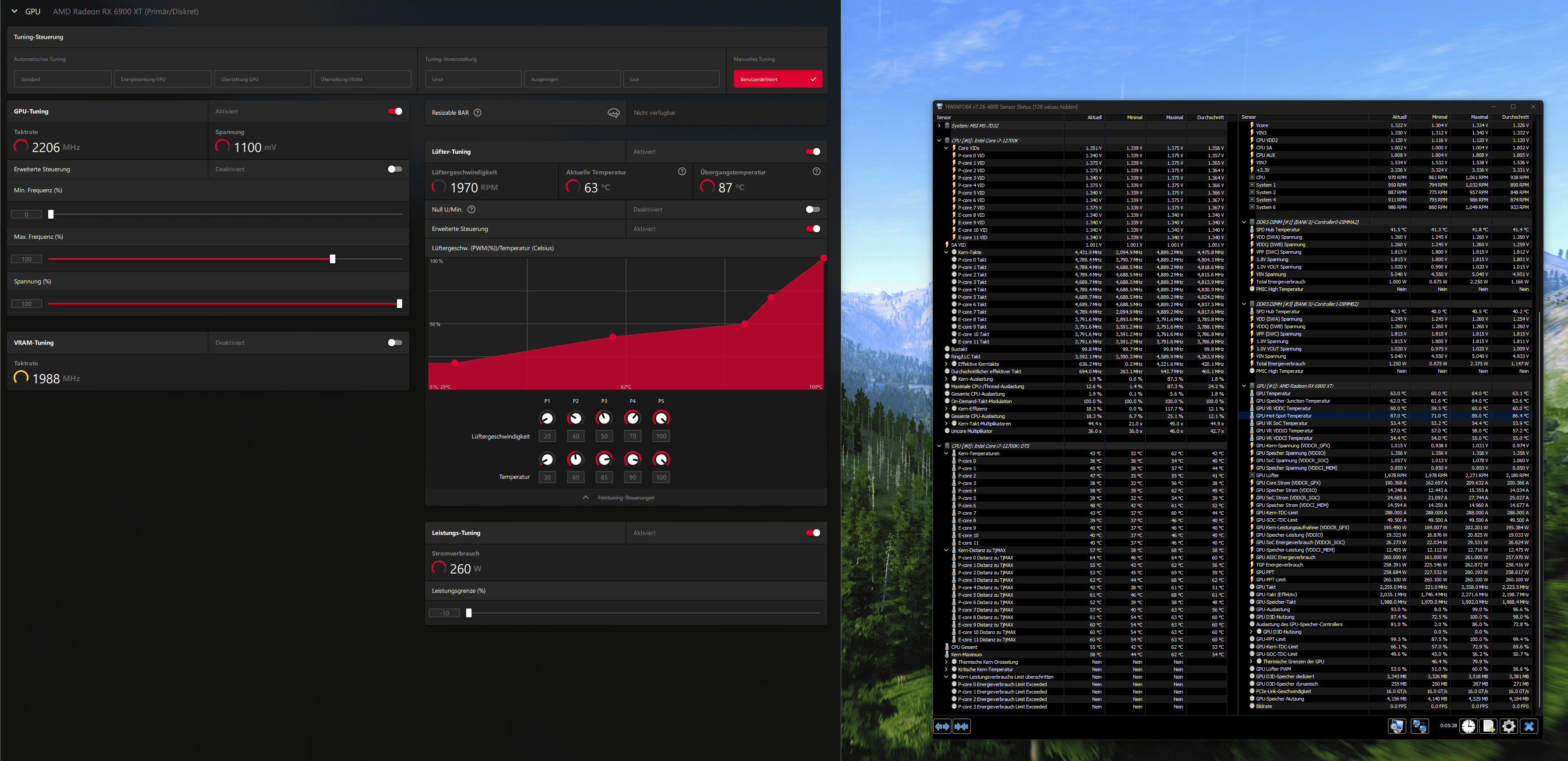Open HWiNFO settings gear icon
Screen dimensions: 1568x761
[x=1508, y=726]
